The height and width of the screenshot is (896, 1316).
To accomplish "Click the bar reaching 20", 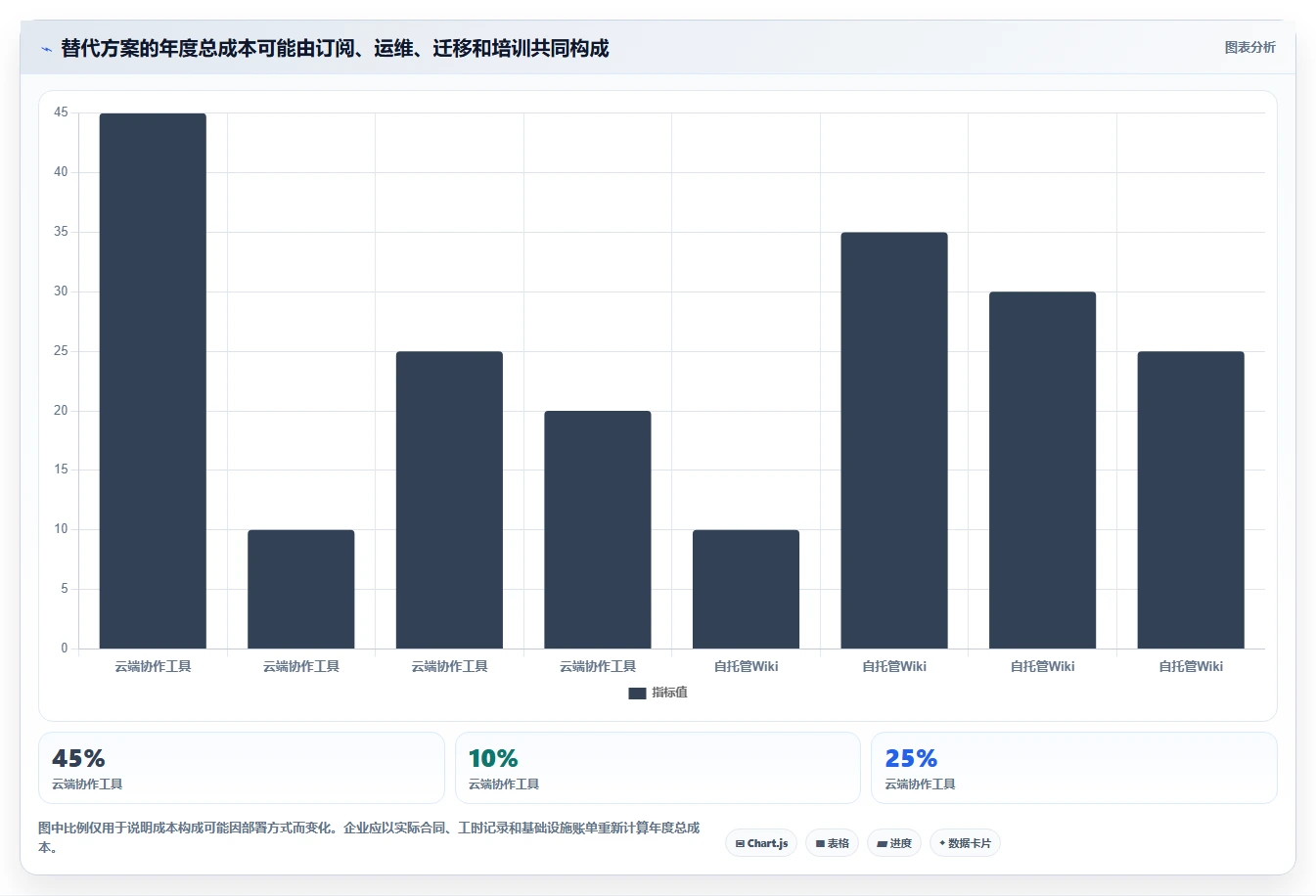I will click(x=598, y=530).
